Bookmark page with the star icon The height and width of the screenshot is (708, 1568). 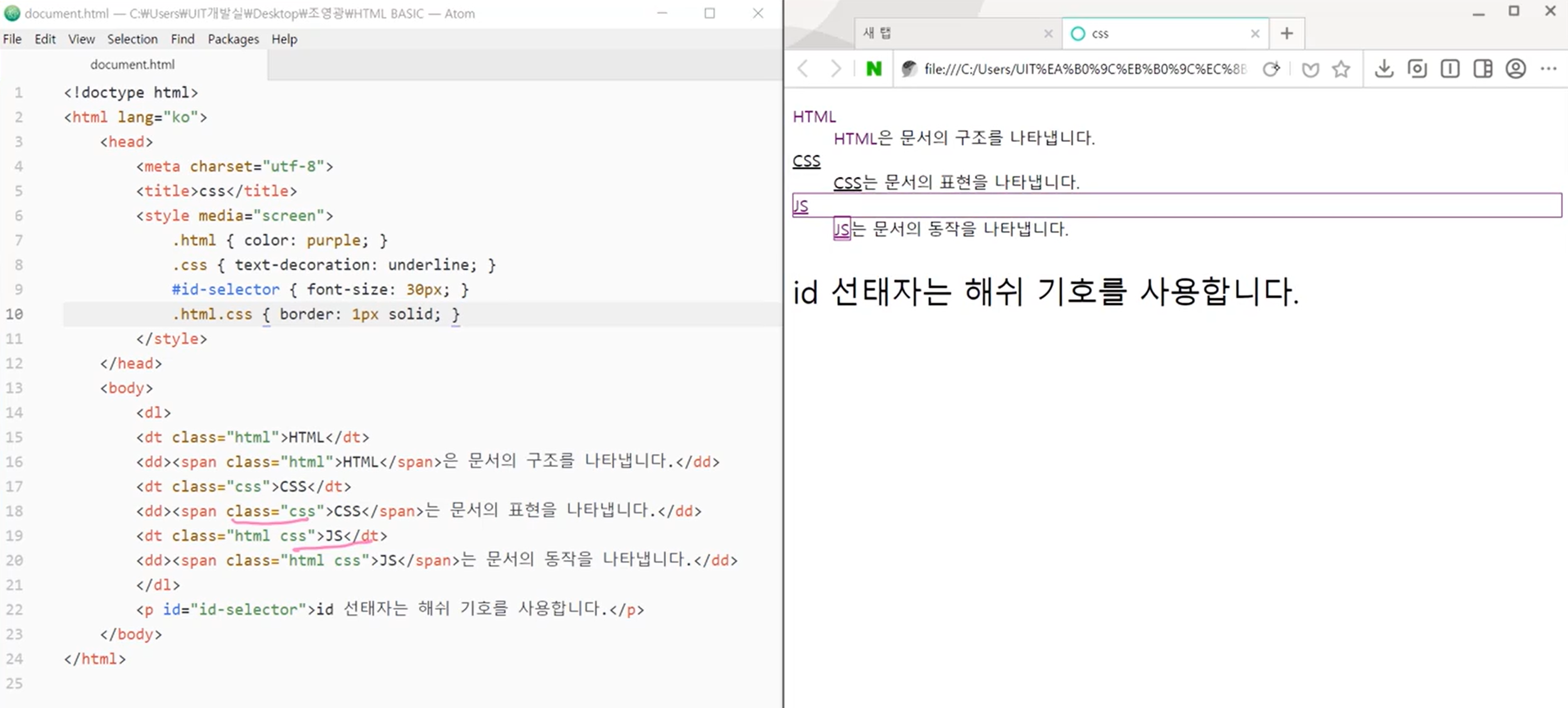pyautogui.click(x=1341, y=69)
